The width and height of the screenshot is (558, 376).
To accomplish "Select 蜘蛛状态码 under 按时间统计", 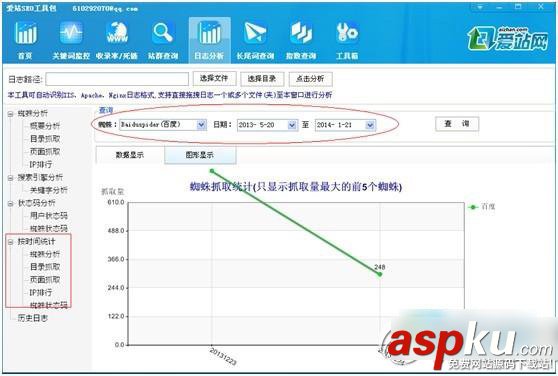I will (48, 305).
